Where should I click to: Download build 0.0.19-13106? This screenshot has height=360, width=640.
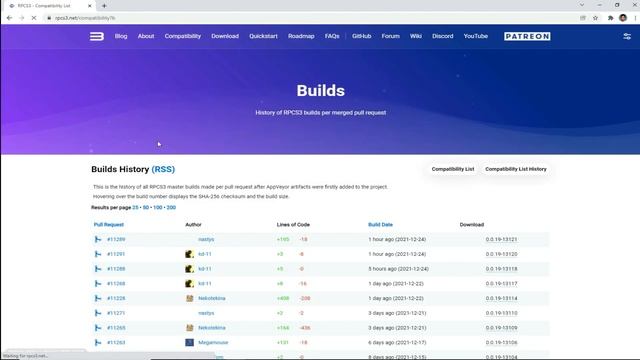(501, 342)
